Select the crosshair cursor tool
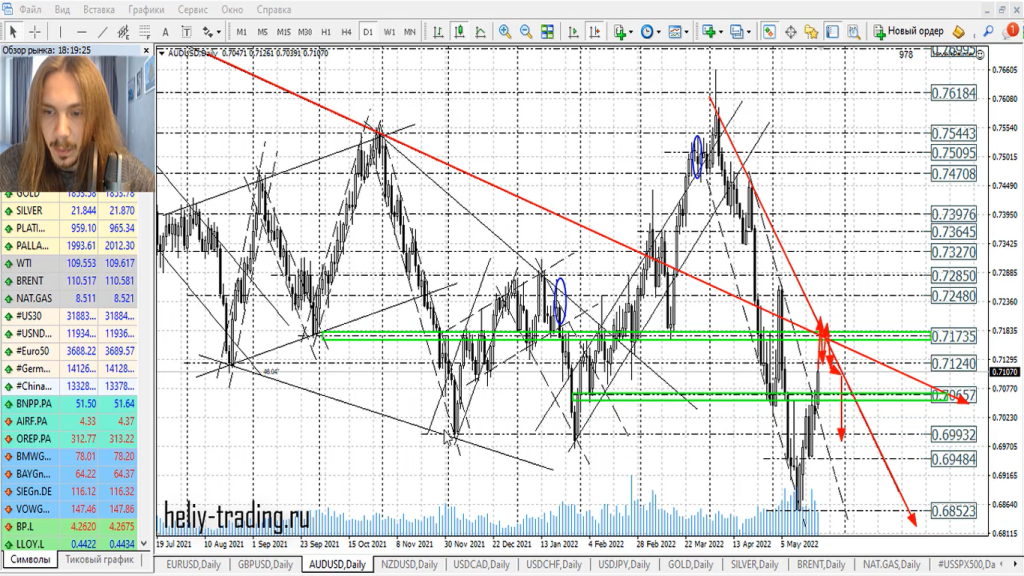The height and width of the screenshot is (576, 1024). (36, 32)
